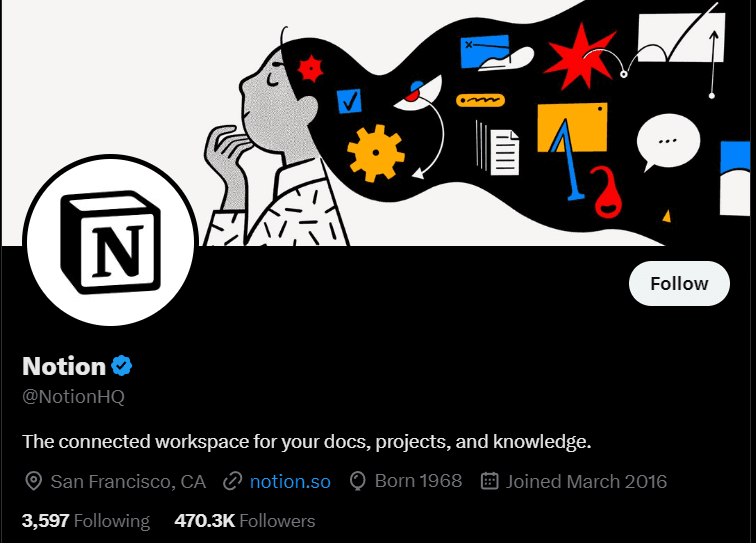
Task: Click the speech bubble in banner
Action: pyautogui.click(x=667, y=143)
